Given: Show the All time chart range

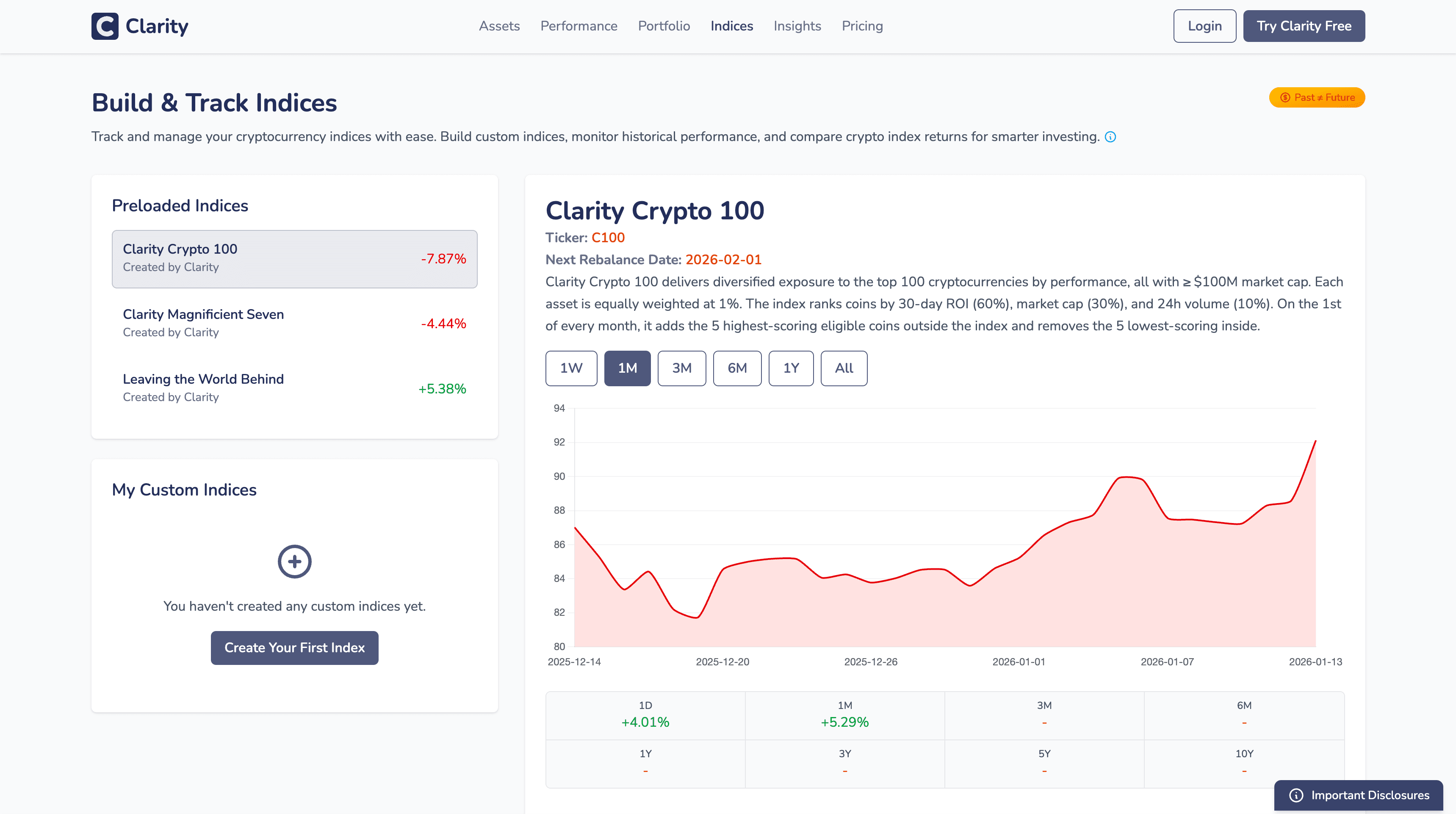Looking at the screenshot, I should (843, 368).
